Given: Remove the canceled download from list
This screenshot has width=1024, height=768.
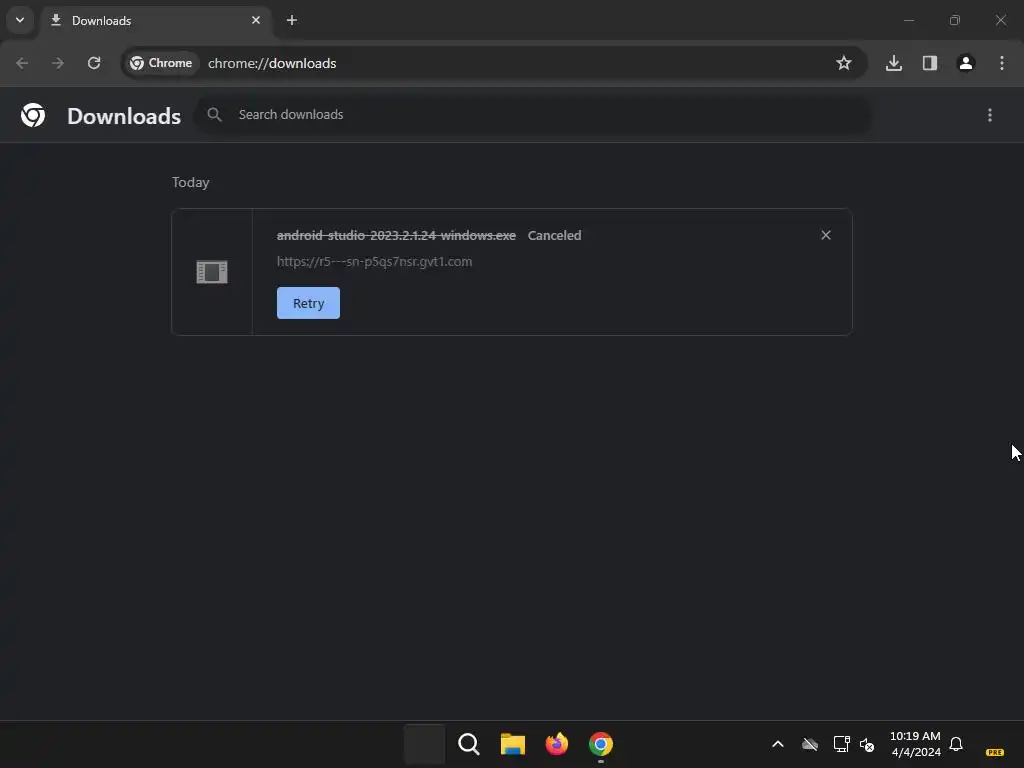Looking at the screenshot, I should (826, 235).
